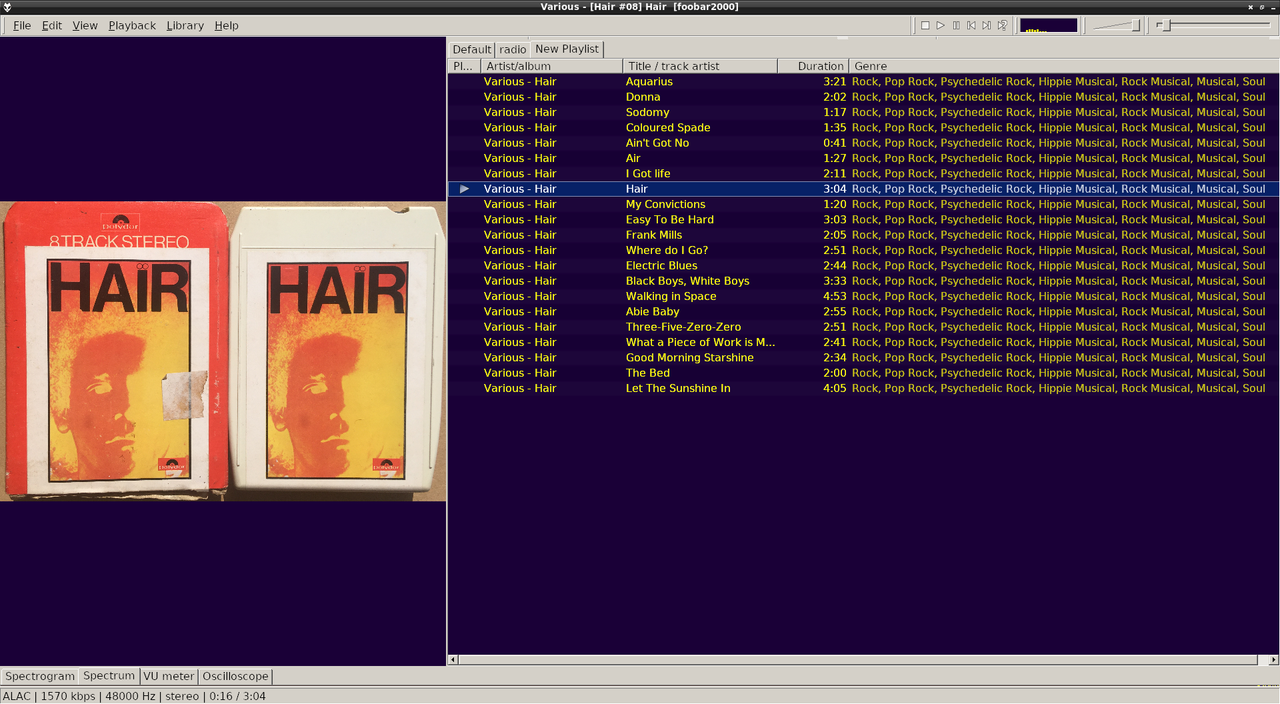Switch to the Spectrogram visualization tab
The image size is (1280, 704).
tap(40, 676)
